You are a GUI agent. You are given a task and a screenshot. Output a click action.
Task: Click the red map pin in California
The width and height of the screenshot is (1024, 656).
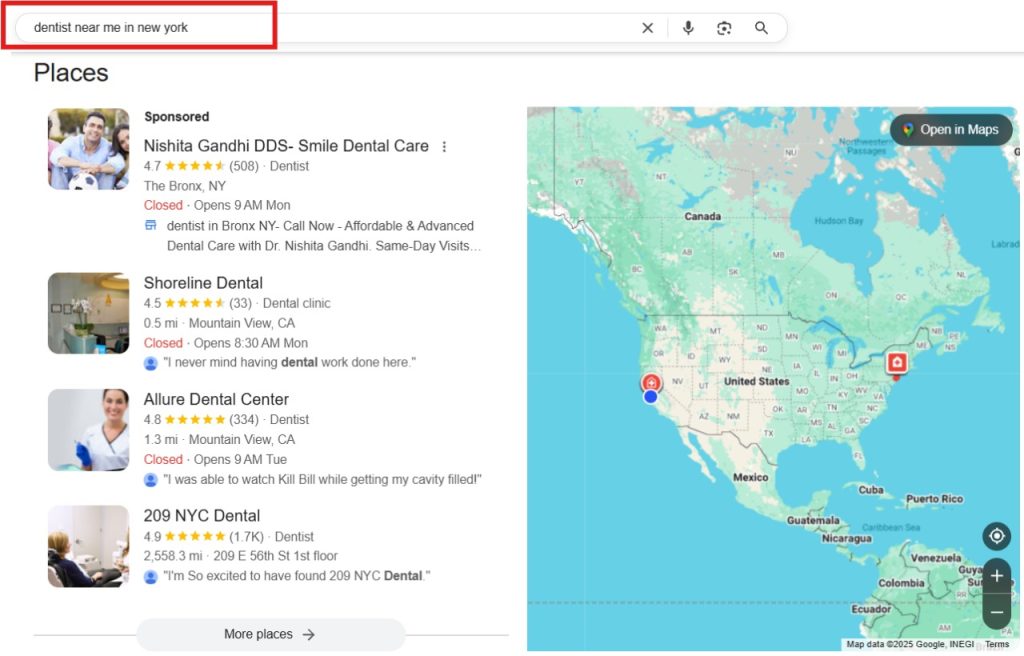coord(651,383)
